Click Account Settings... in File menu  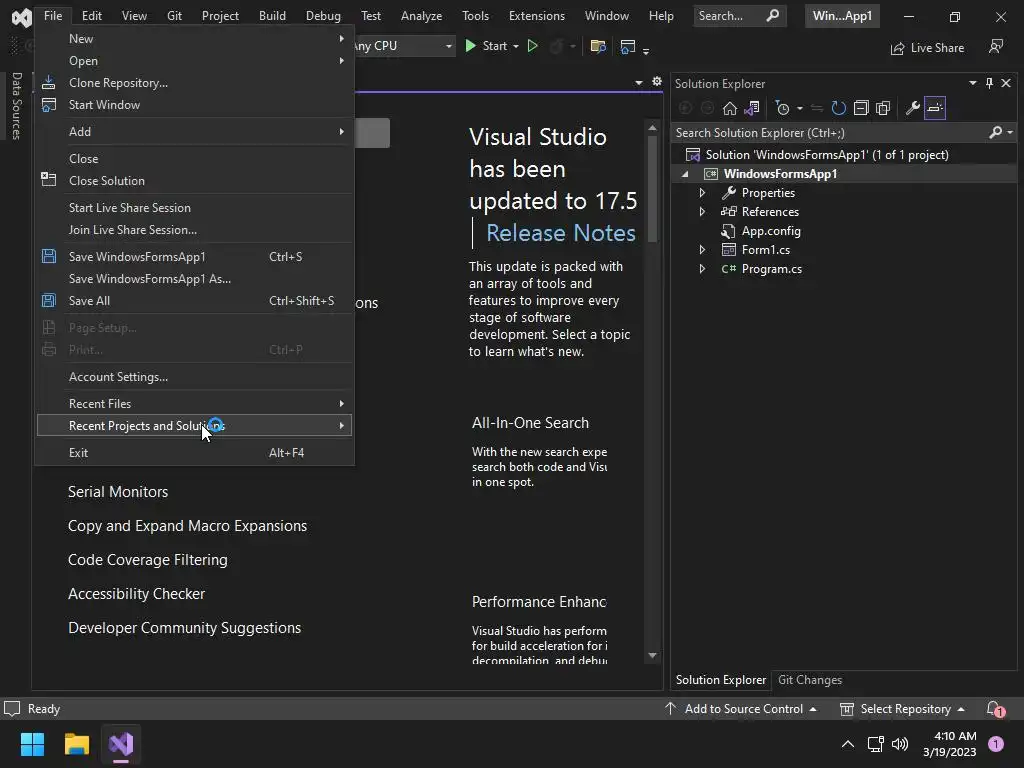point(195,377)
